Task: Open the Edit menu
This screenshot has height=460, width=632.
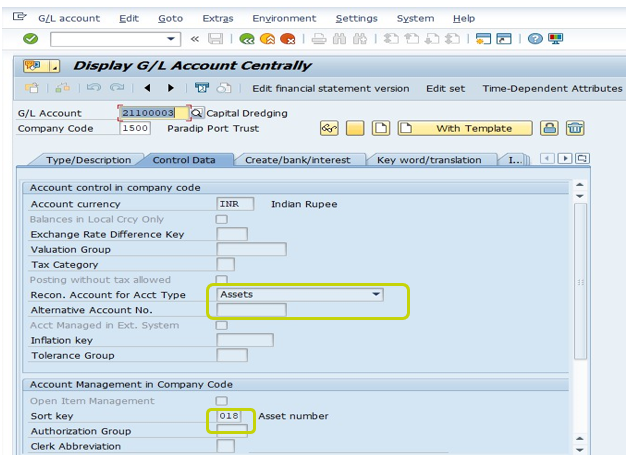Action: (x=129, y=19)
